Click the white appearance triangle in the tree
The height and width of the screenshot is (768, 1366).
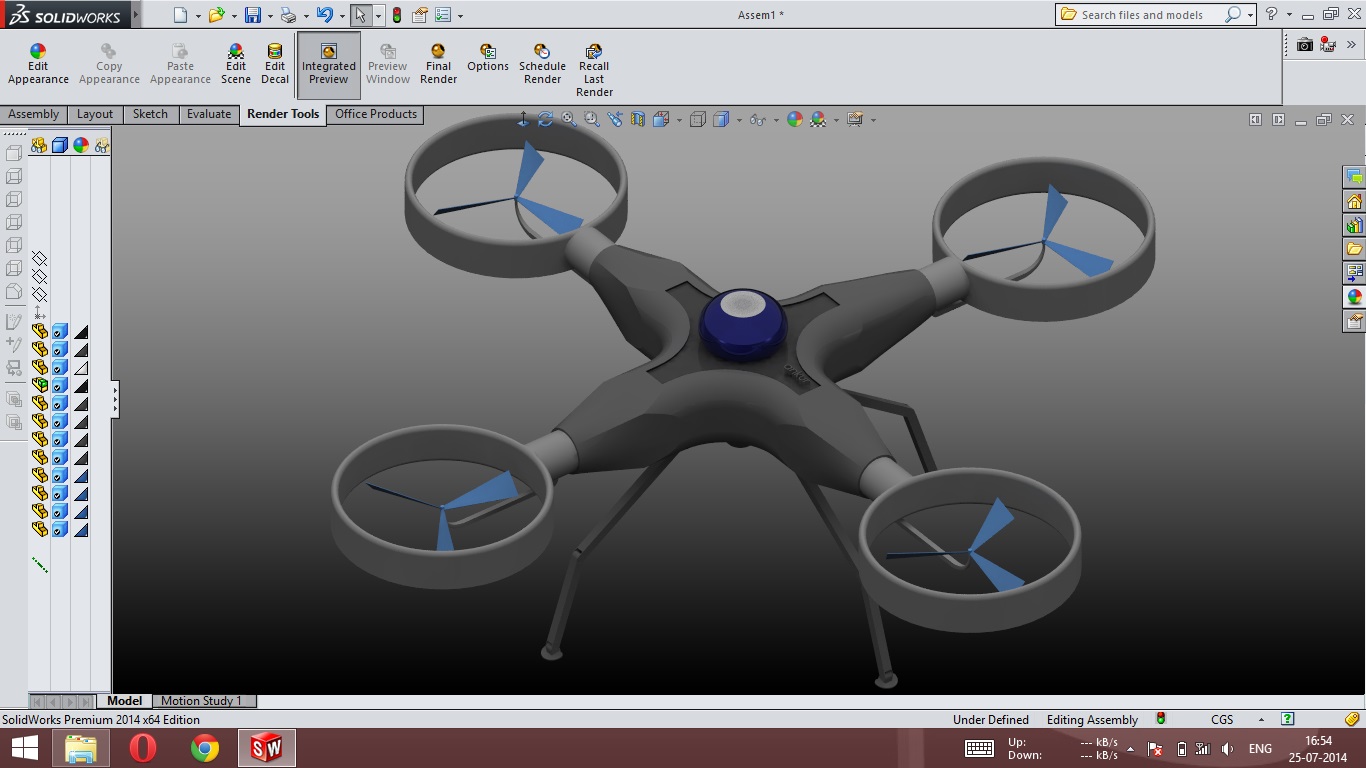click(81, 367)
